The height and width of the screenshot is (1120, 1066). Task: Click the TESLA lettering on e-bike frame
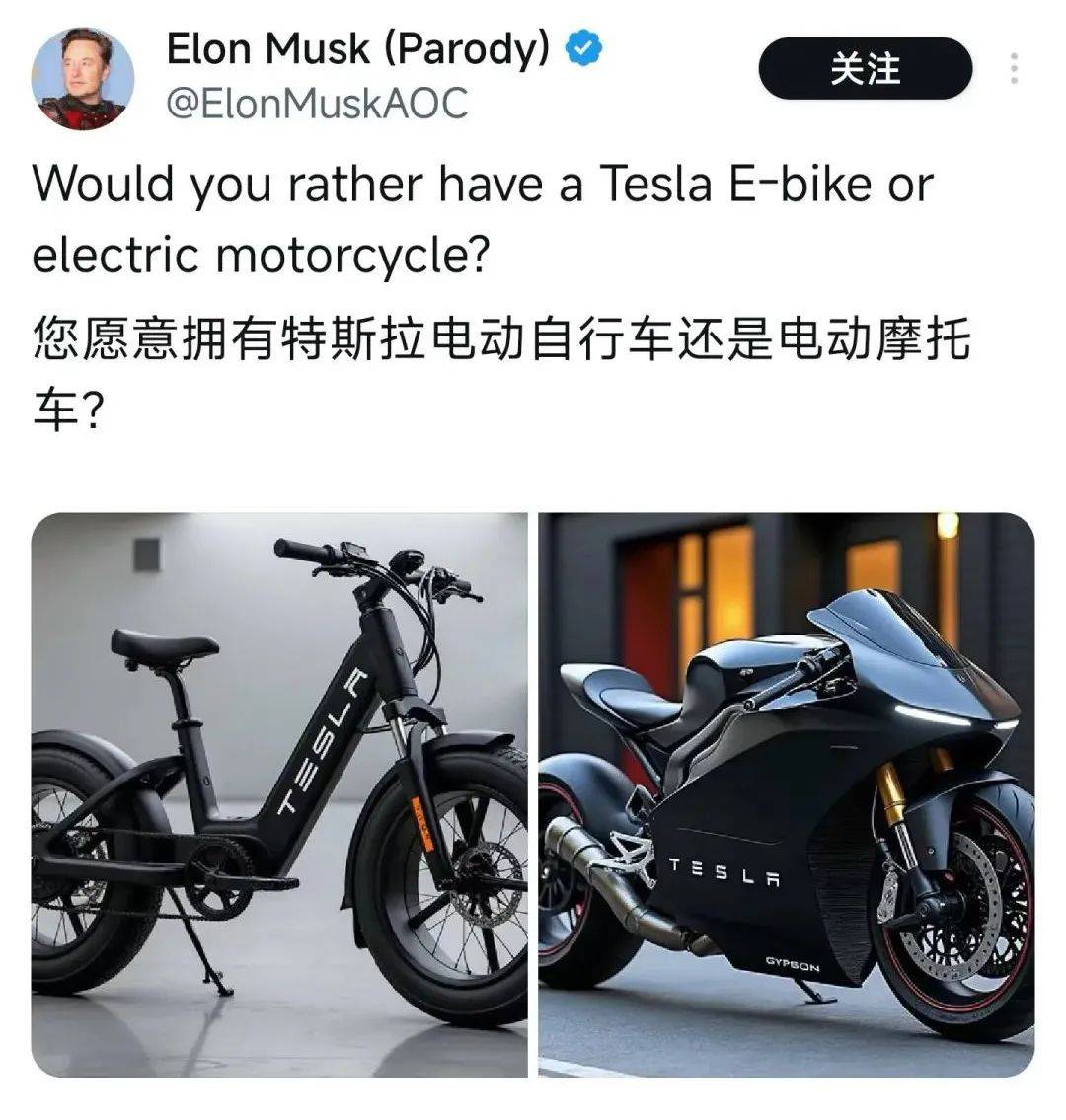pos(323,741)
